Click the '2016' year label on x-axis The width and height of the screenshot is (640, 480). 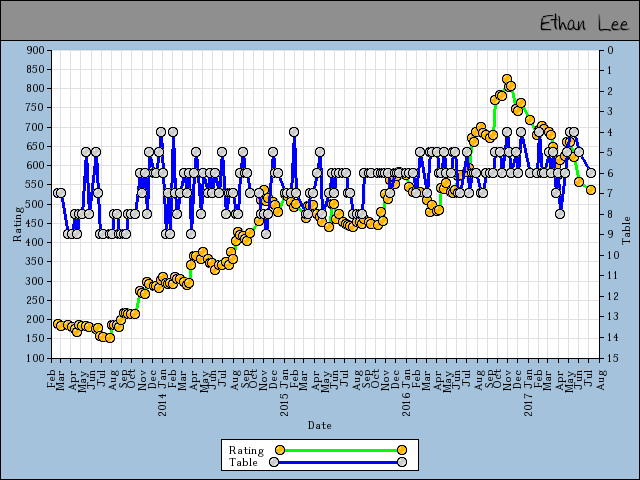(406, 404)
